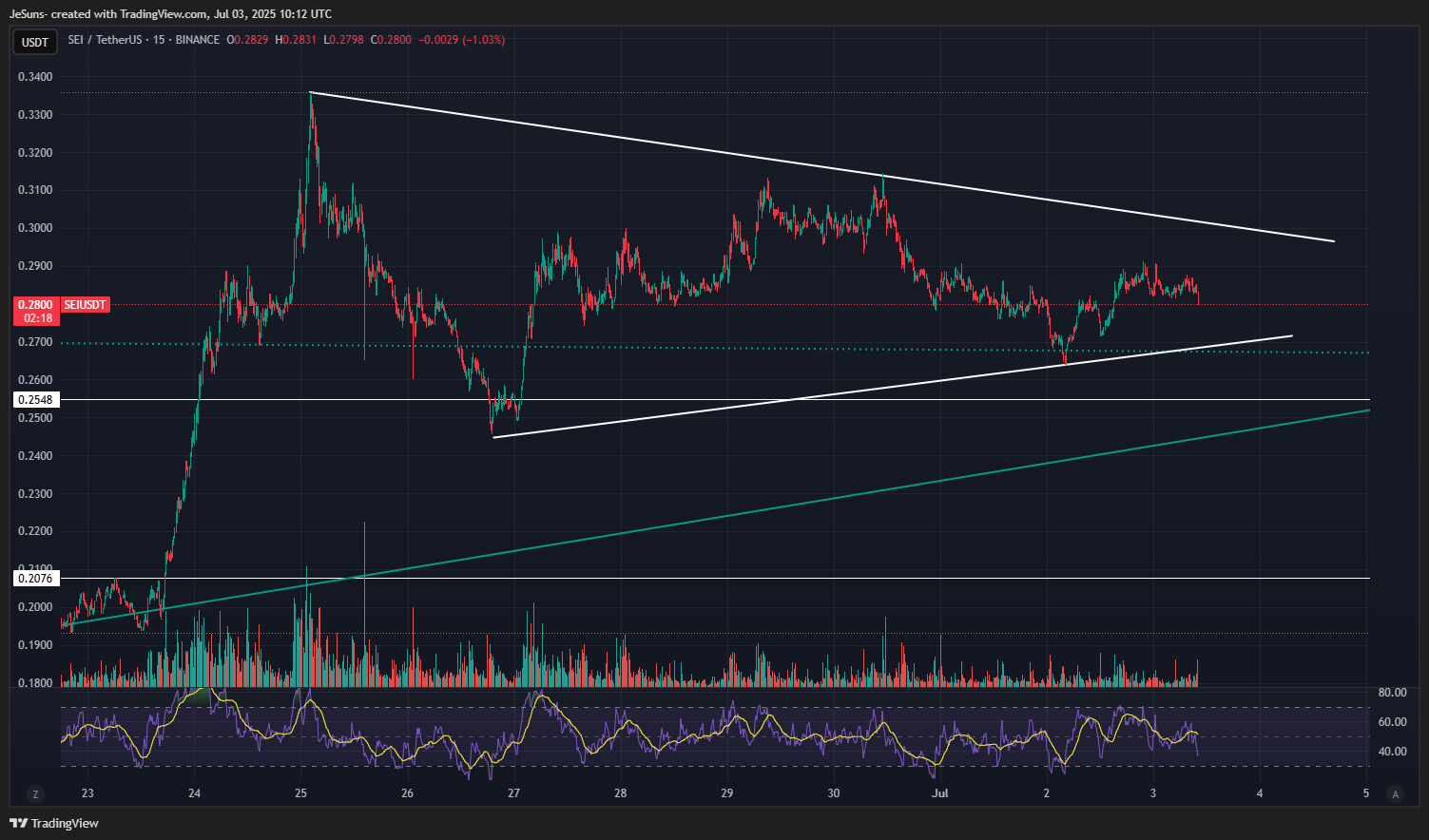Image resolution: width=1429 pixels, height=840 pixels.
Task: Click the 0.2076 horizontal line price label
Action: (x=35, y=578)
